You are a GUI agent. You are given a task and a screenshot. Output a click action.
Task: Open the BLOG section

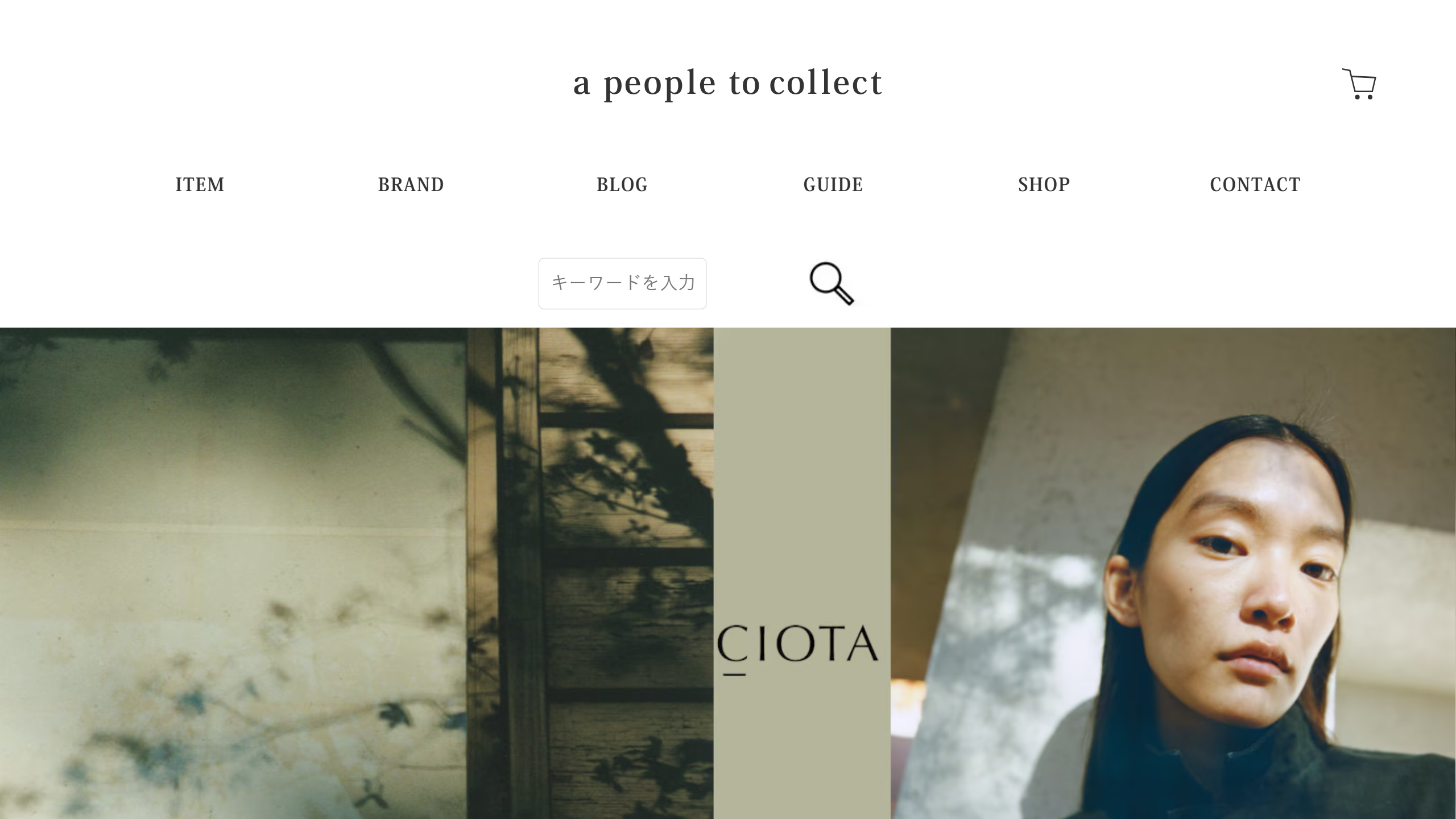[x=622, y=184]
